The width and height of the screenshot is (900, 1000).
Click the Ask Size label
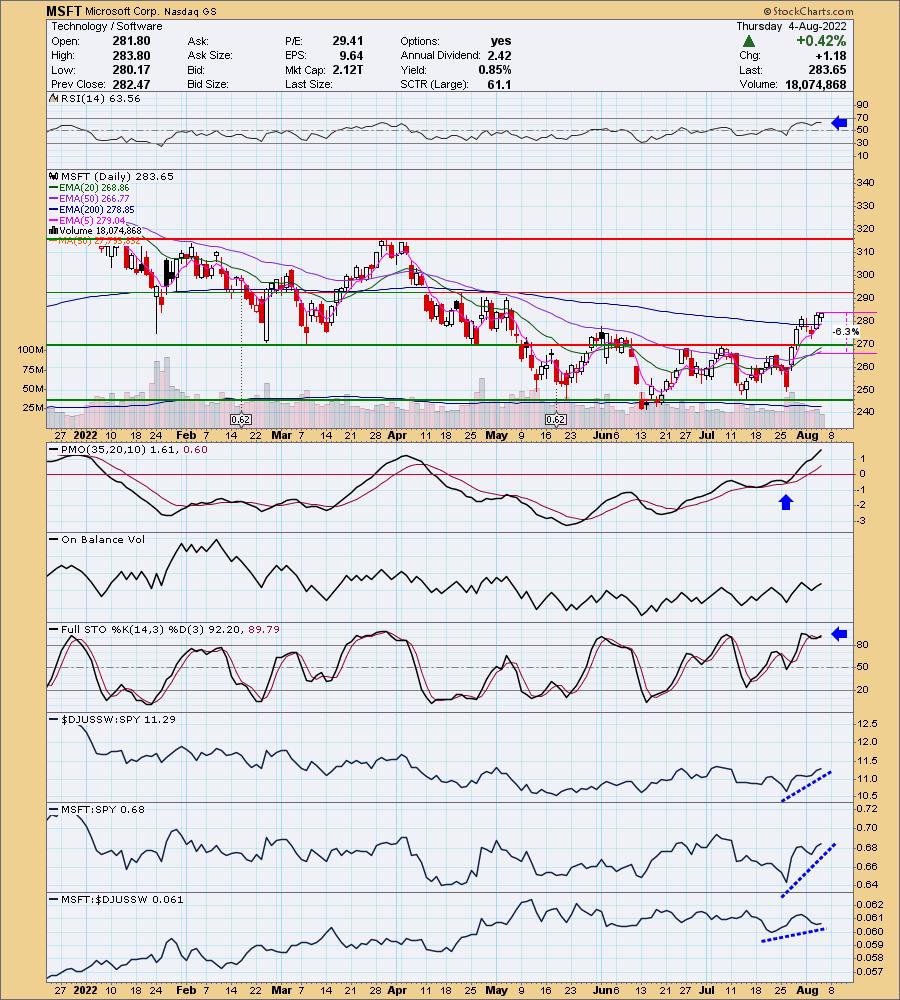click(x=210, y=55)
